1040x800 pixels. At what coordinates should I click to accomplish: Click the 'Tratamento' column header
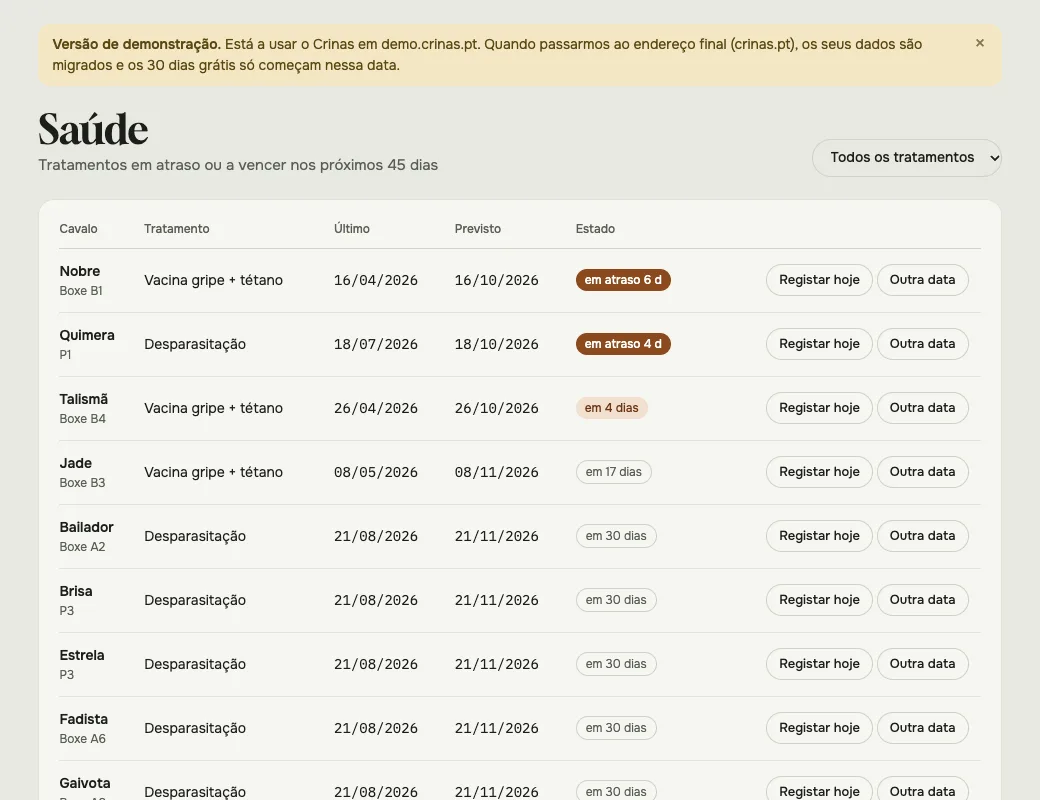coord(176,229)
